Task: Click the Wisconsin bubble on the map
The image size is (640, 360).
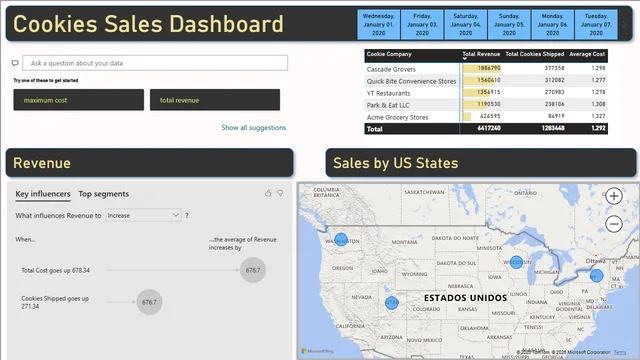Action: pos(516,262)
